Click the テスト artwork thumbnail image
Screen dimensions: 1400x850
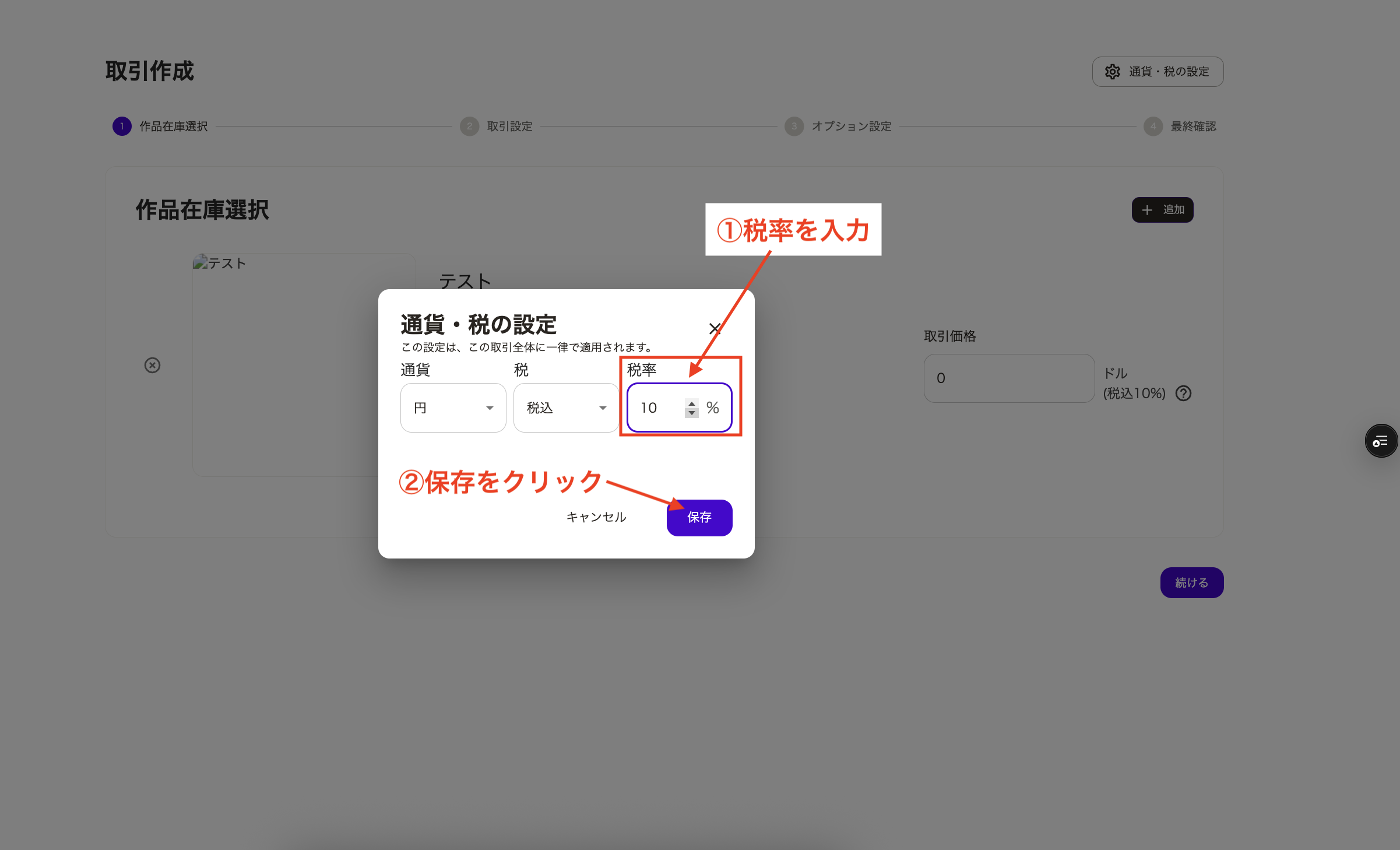tap(304, 365)
